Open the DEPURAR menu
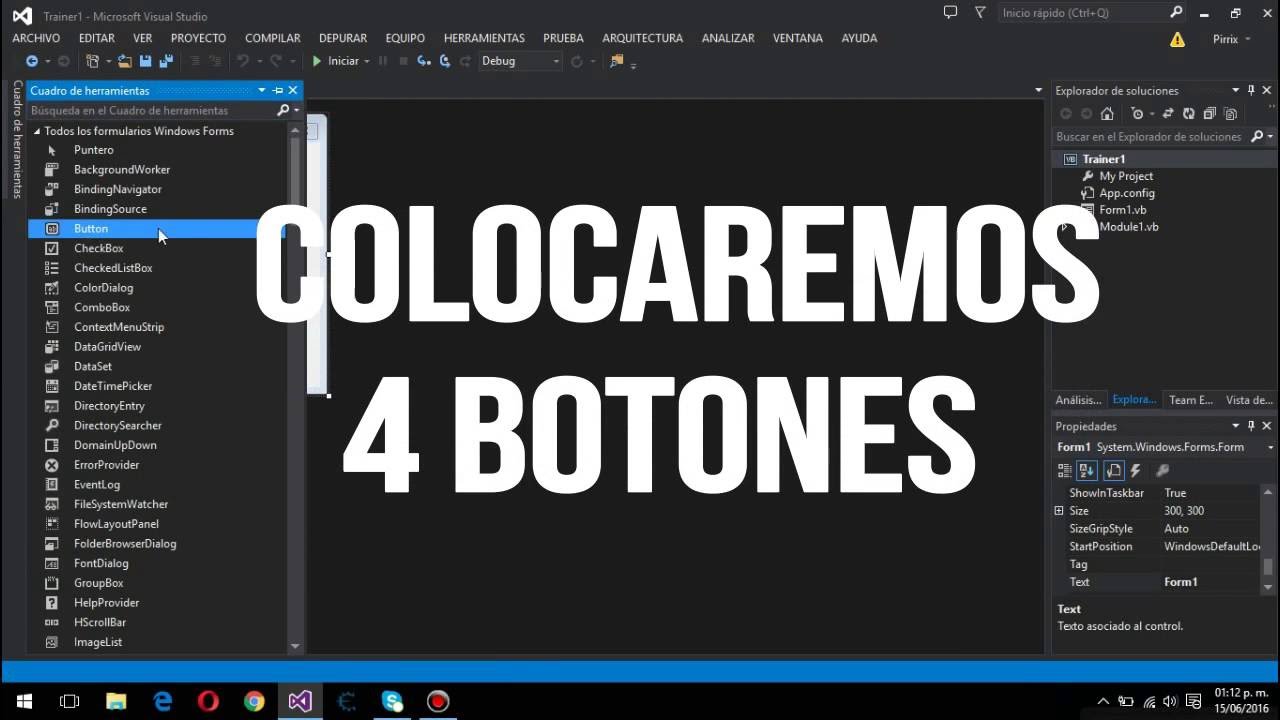 pos(343,38)
